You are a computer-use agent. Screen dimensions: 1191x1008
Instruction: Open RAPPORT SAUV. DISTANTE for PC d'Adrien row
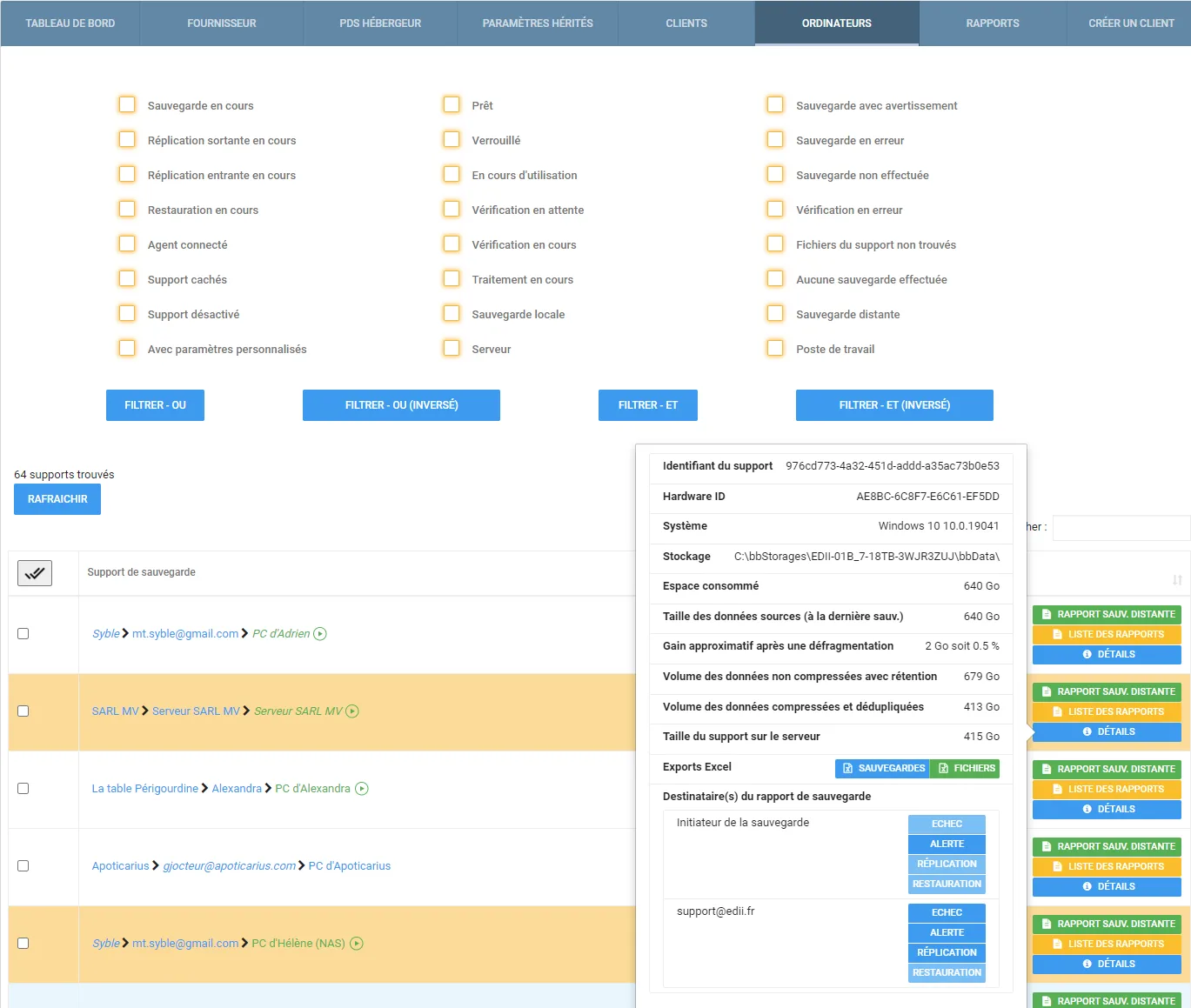[x=1107, y=615]
